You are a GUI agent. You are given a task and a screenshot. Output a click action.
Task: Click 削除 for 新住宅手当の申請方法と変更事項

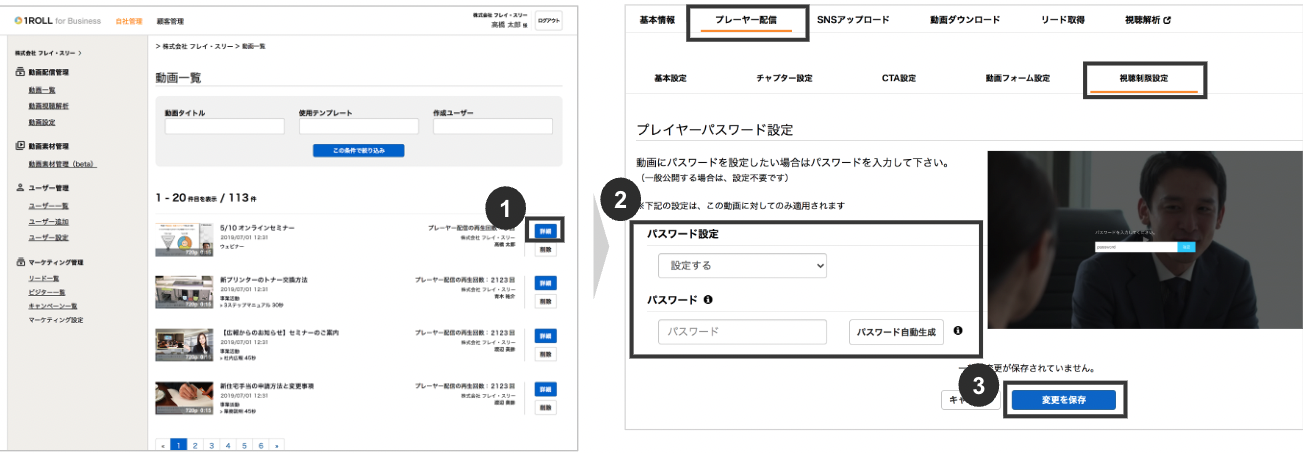[x=546, y=407]
